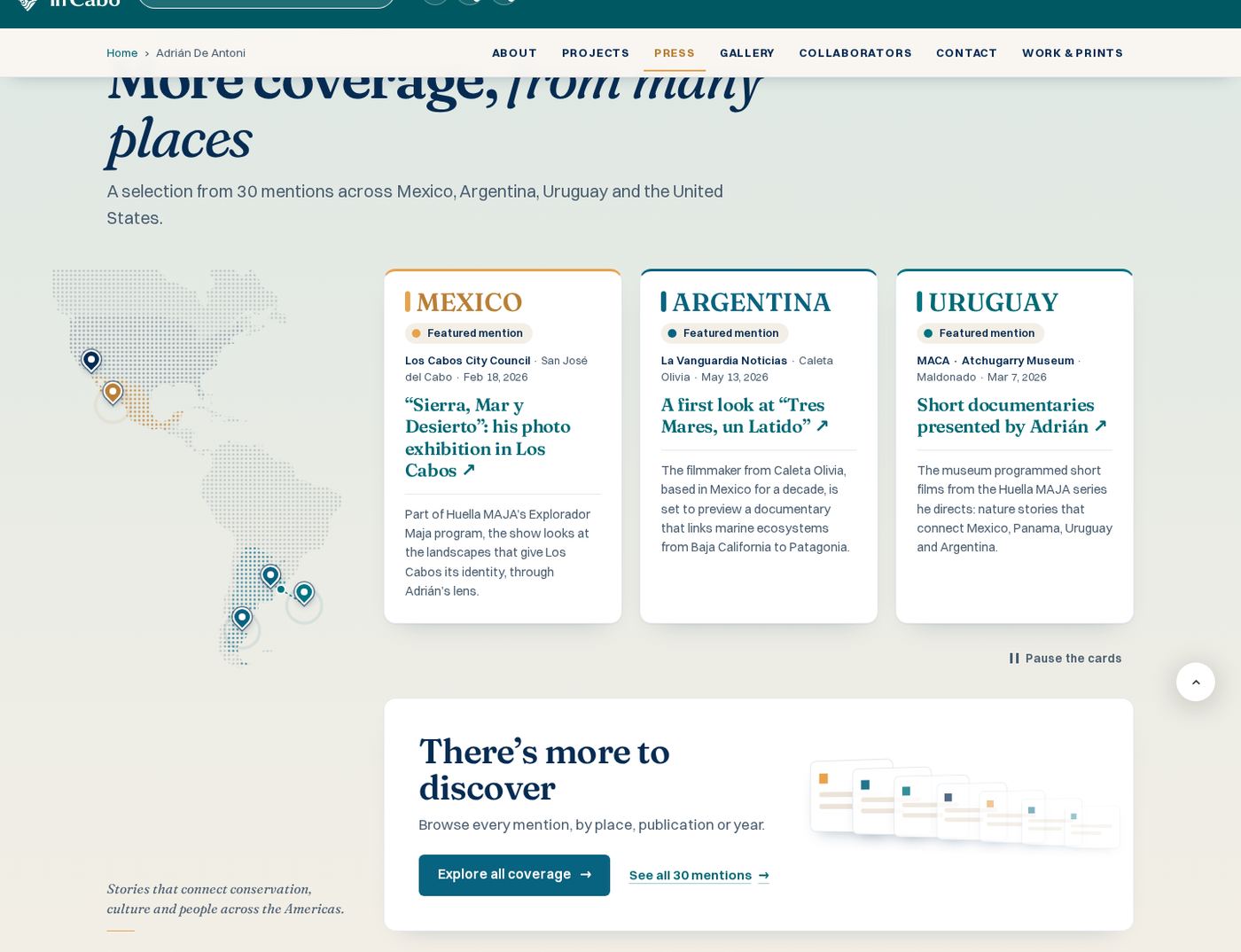Viewport: 1241px width, 952px height.
Task: Click the stacked mention cards illustration
Action: [x=964, y=803]
